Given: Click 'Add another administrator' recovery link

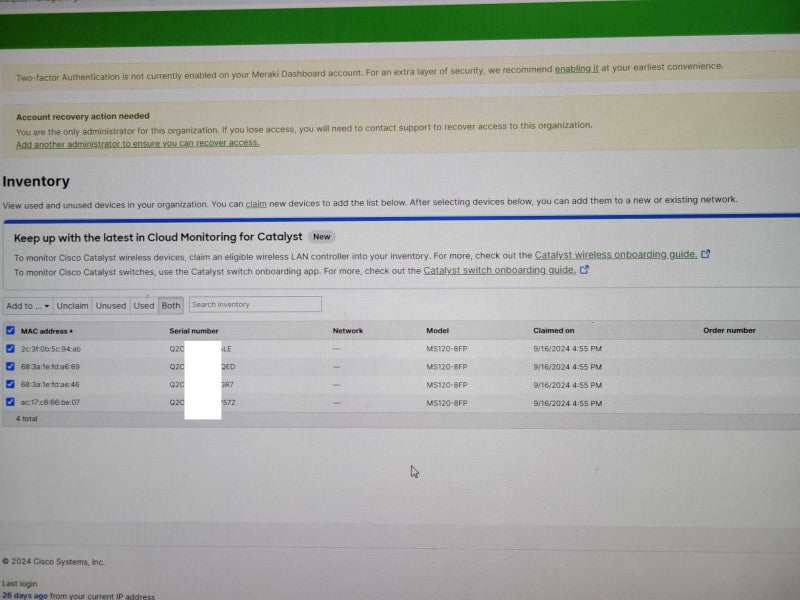Looking at the screenshot, I should coord(138,143).
